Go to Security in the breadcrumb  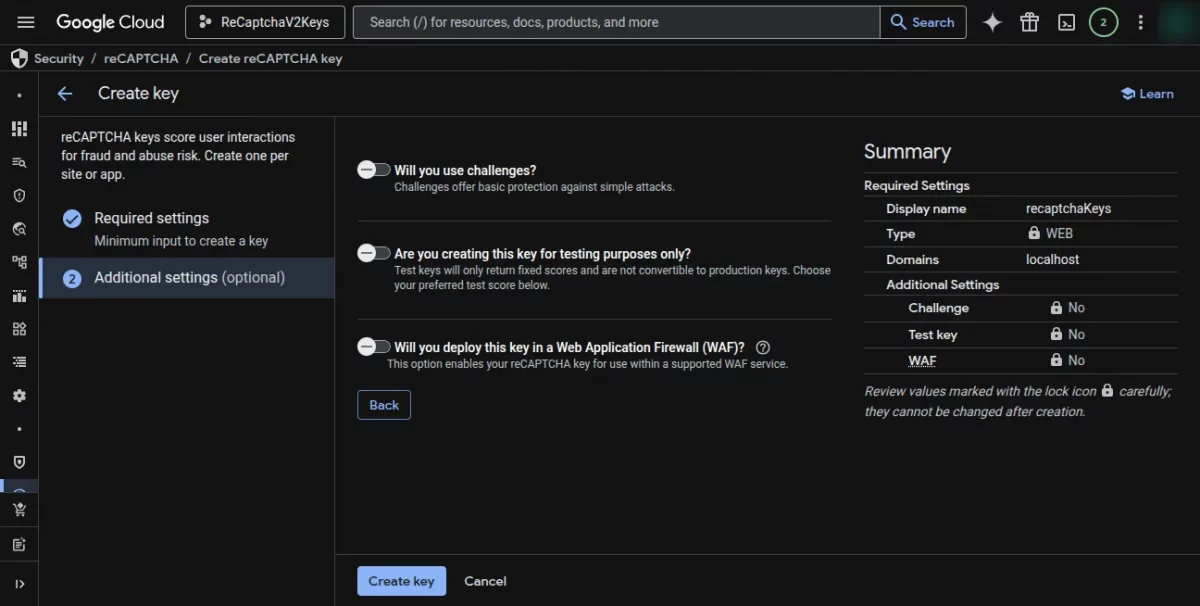click(x=59, y=58)
